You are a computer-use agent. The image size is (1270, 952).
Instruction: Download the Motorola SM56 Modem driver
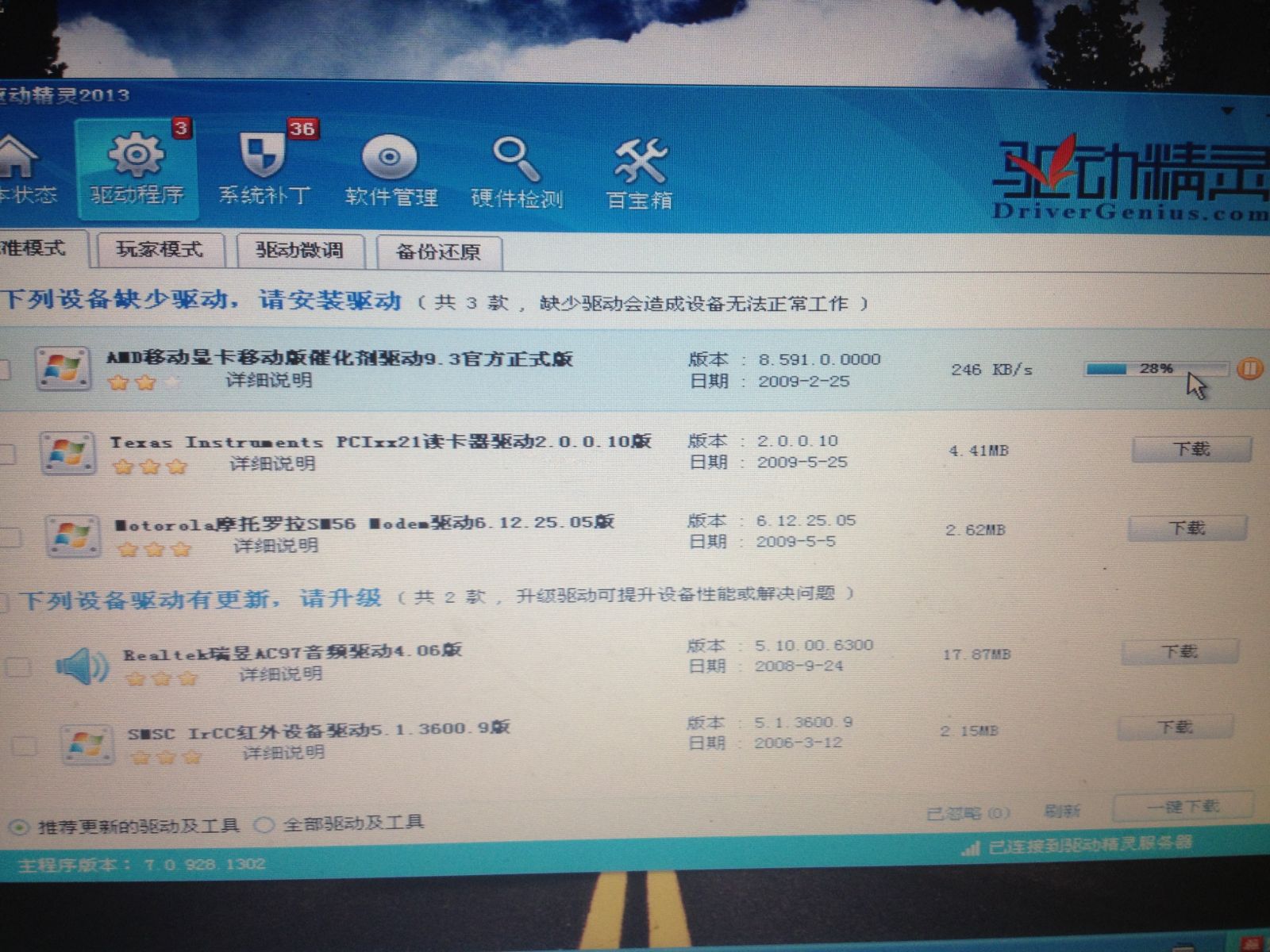pyautogui.click(x=1187, y=528)
